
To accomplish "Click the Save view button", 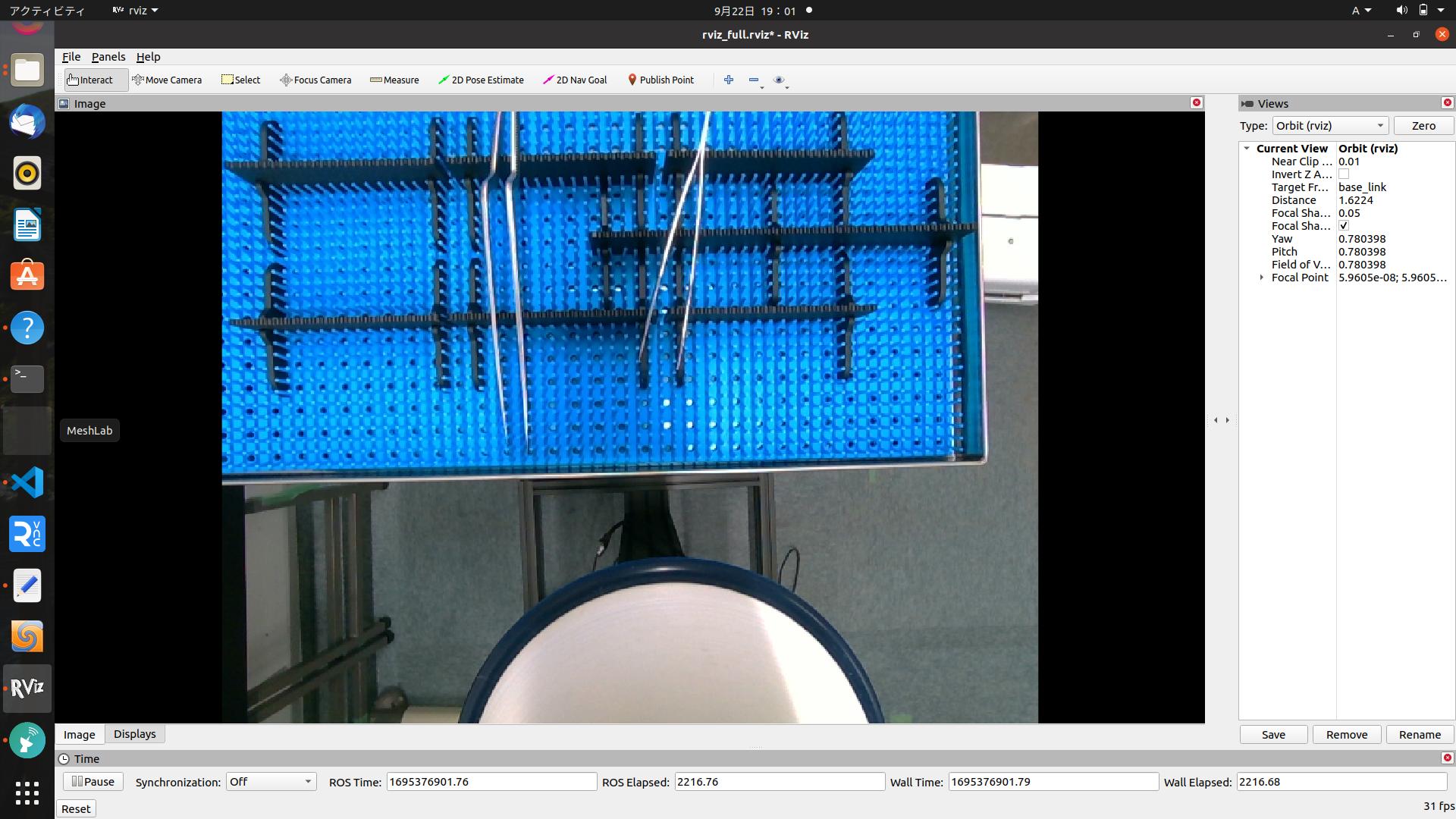I will (1273, 735).
